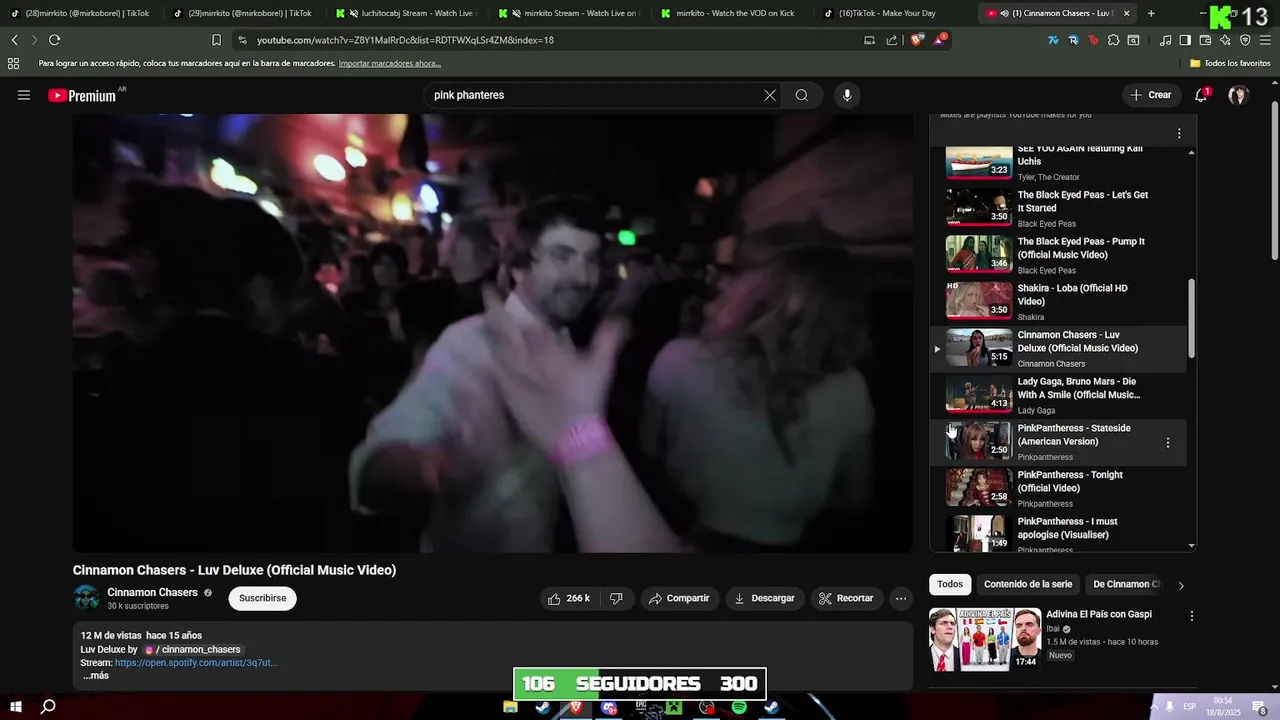Open options for Adivina El País video
The height and width of the screenshot is (720, 1280).
click(x=1191, y=616)
